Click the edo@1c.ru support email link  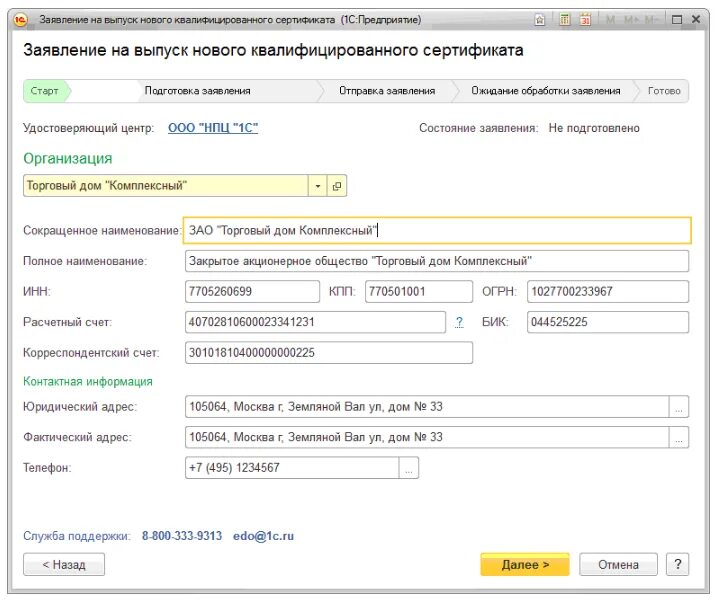coord(264,536)
